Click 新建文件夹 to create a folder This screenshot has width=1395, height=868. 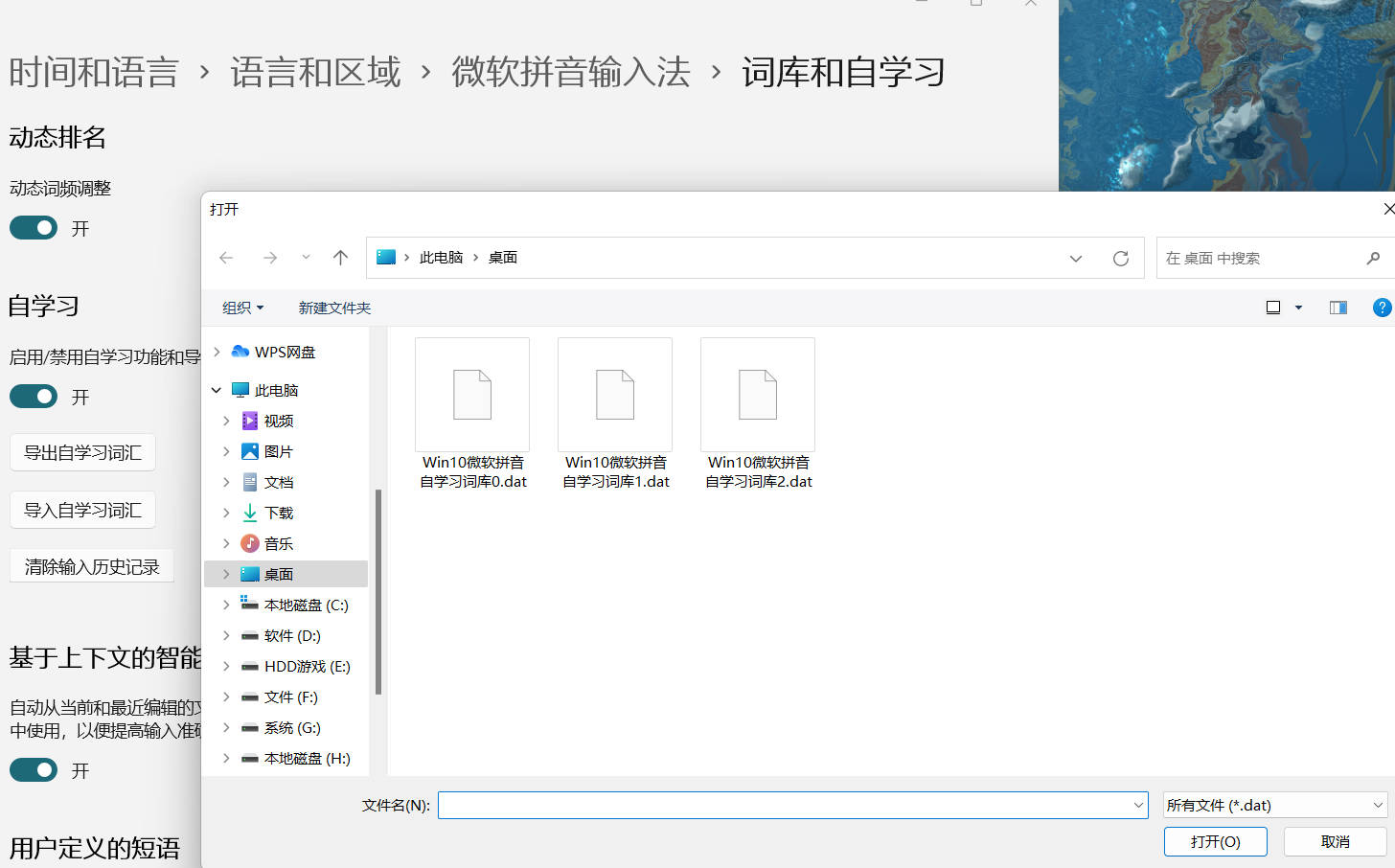(x=334, y=308)
